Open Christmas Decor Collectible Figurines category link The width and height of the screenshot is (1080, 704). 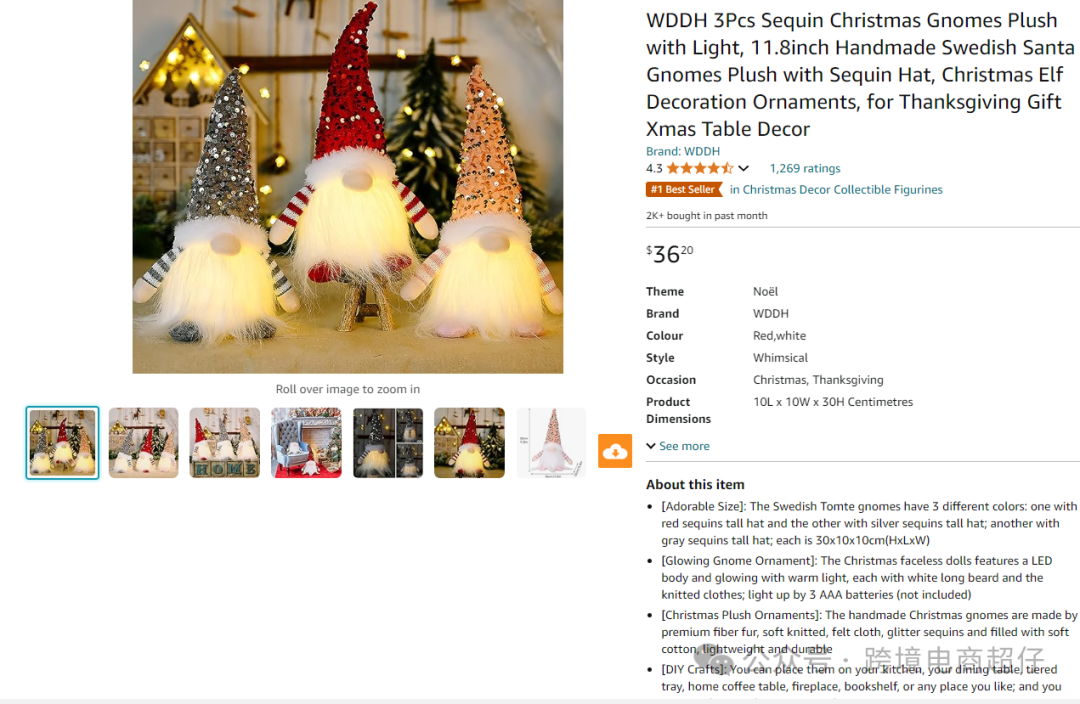[x=835, y=189]
